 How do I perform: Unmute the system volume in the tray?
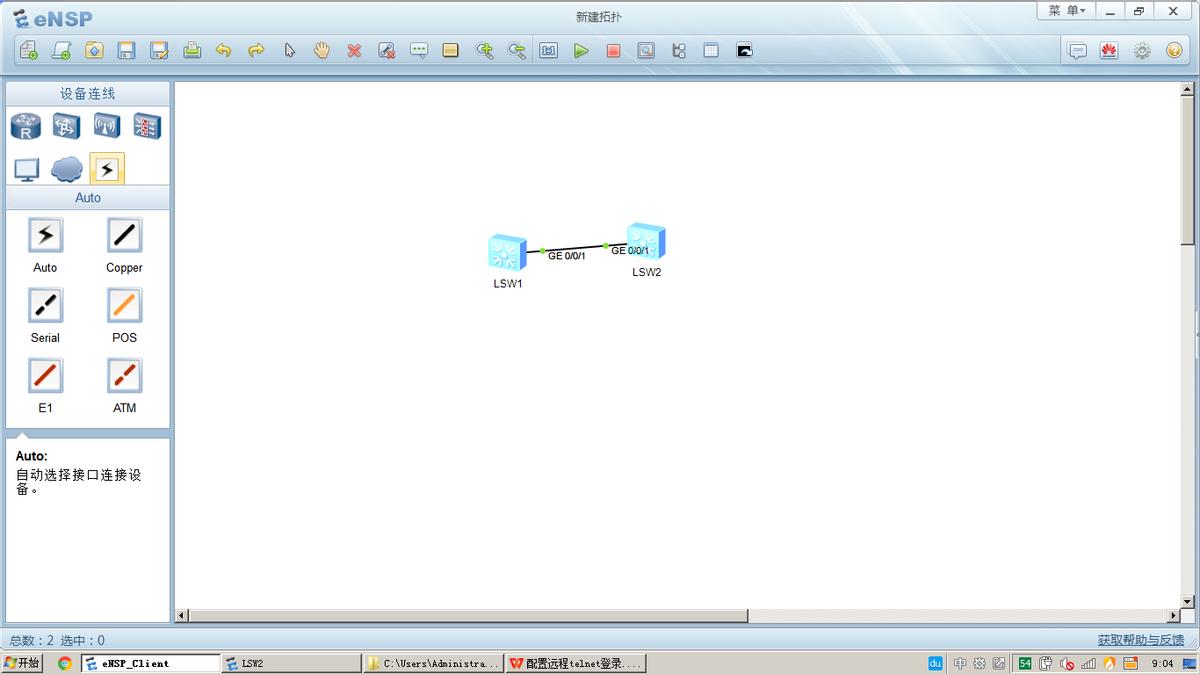point(1069,663)
